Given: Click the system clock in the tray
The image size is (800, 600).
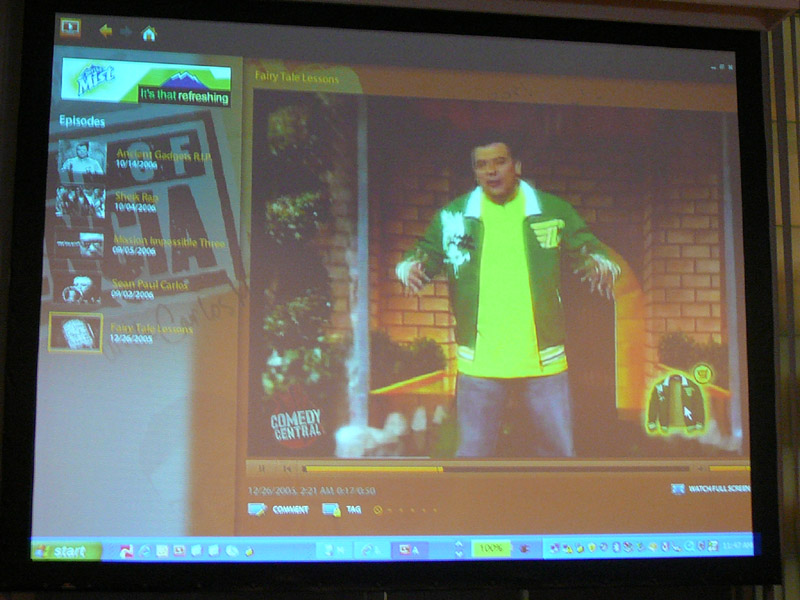Looking at the screenshot, I should click(x=738, y=545).
